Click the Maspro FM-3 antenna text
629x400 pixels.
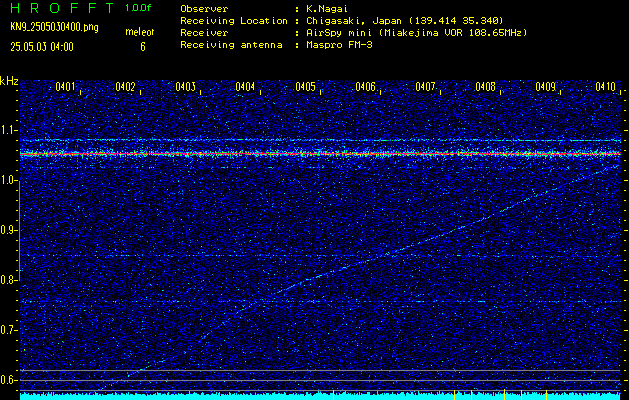click(x=339, y=45)
